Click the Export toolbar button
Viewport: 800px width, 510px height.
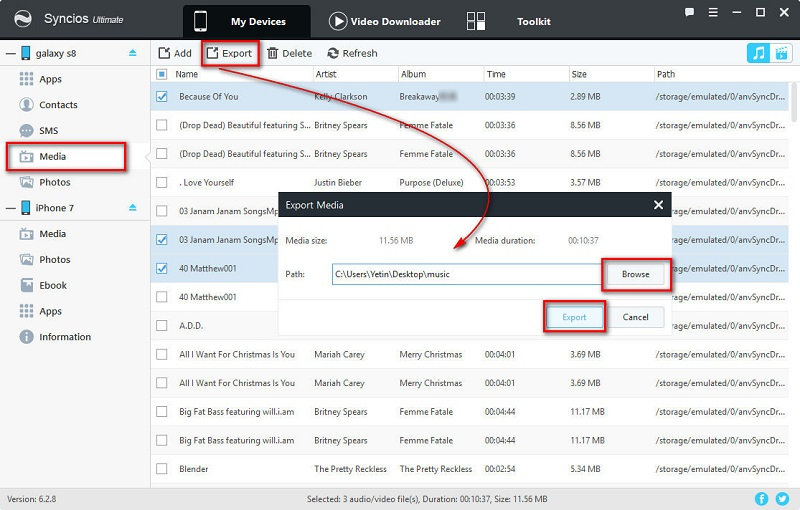230,53
